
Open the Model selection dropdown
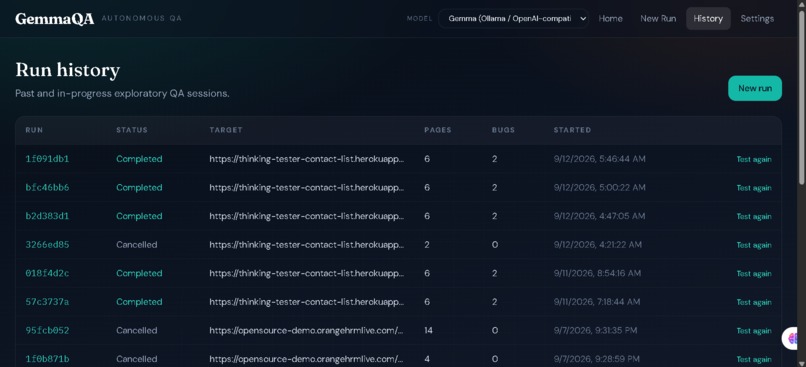514,19
